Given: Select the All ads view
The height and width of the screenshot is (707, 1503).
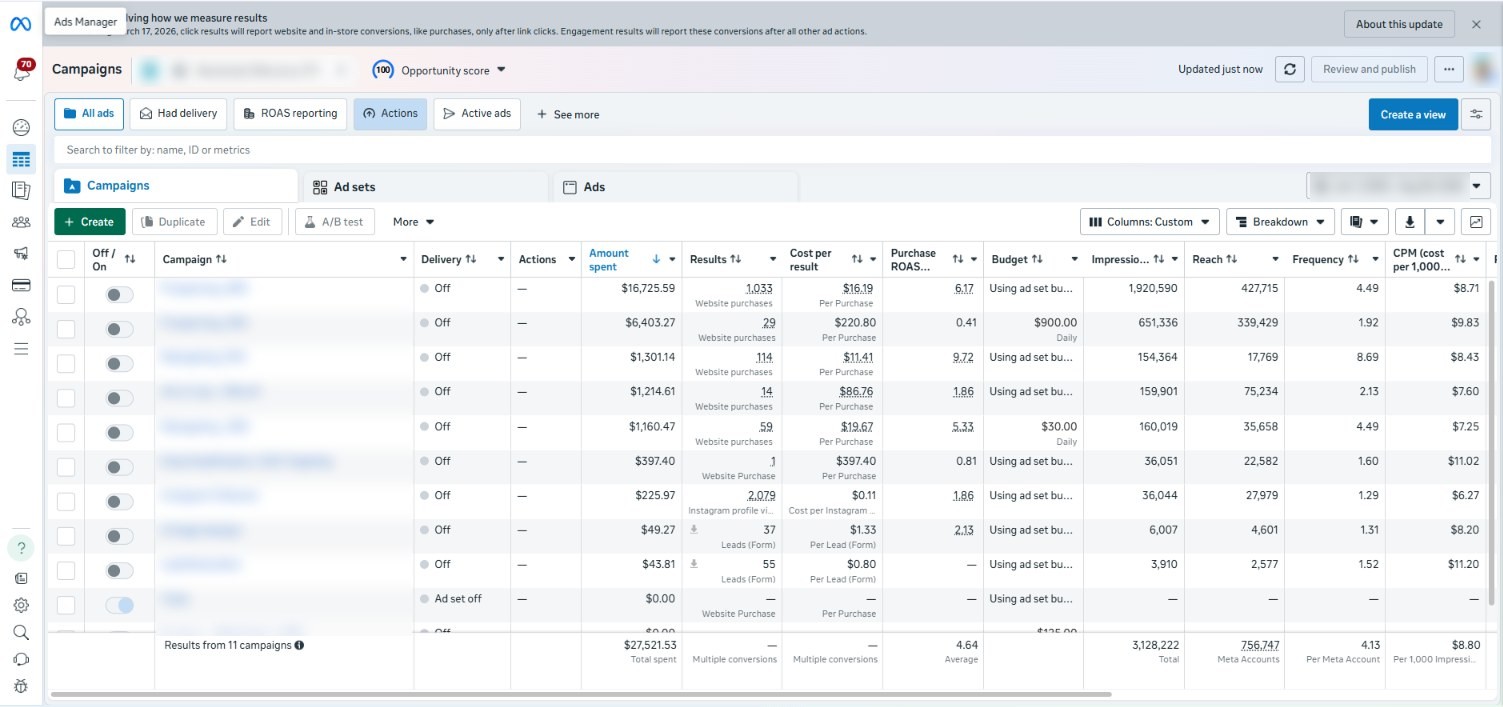Looking at the screenshot, I should (x=88, y=114).
